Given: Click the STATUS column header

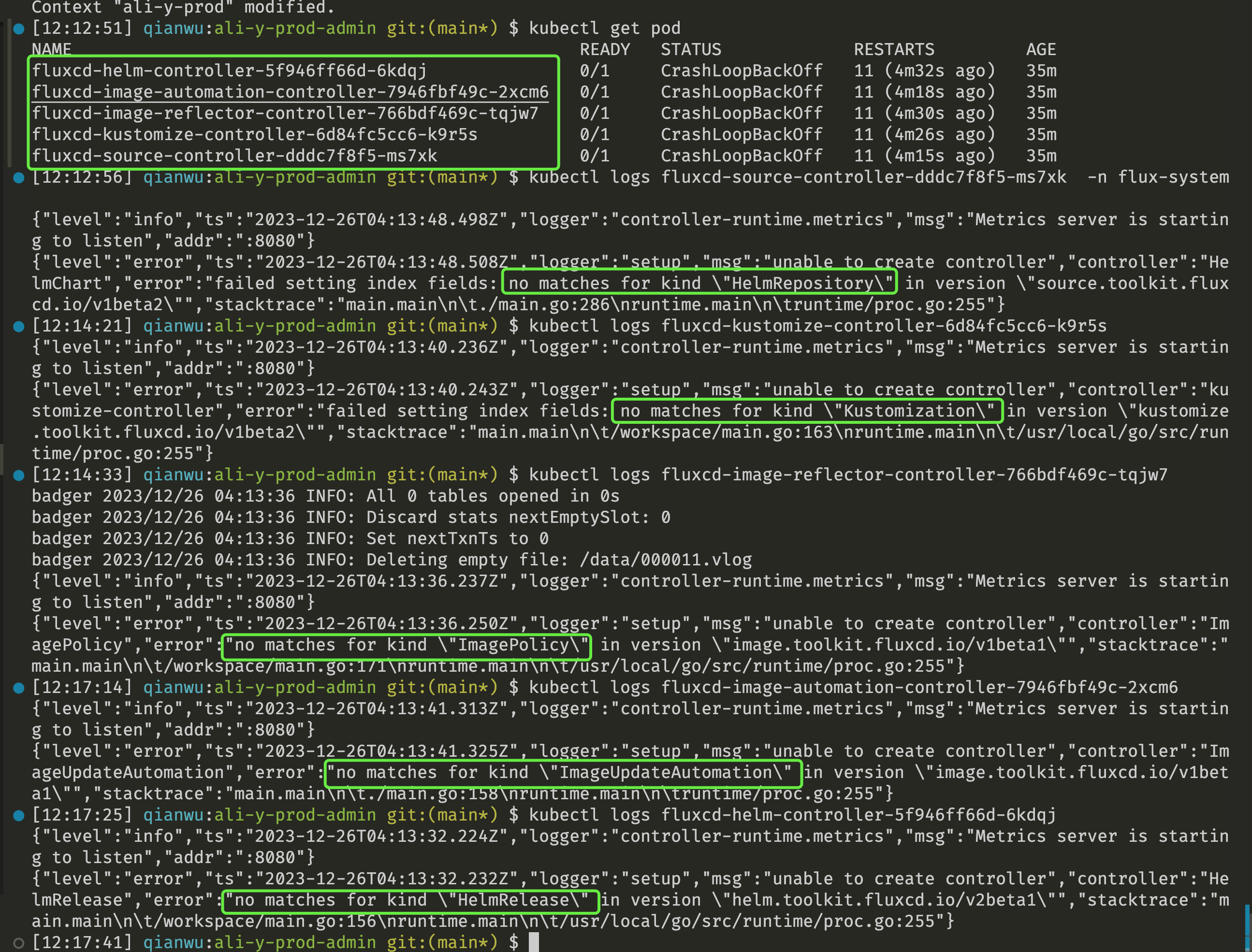Looking at the screenshot, I should [x=691, y=49].
